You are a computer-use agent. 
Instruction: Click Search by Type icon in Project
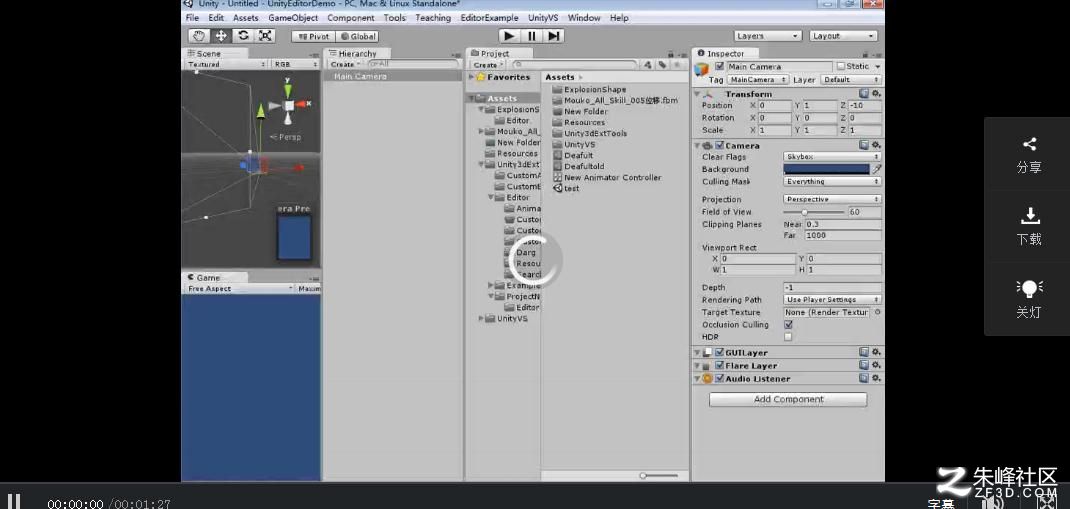coord(648,65)
